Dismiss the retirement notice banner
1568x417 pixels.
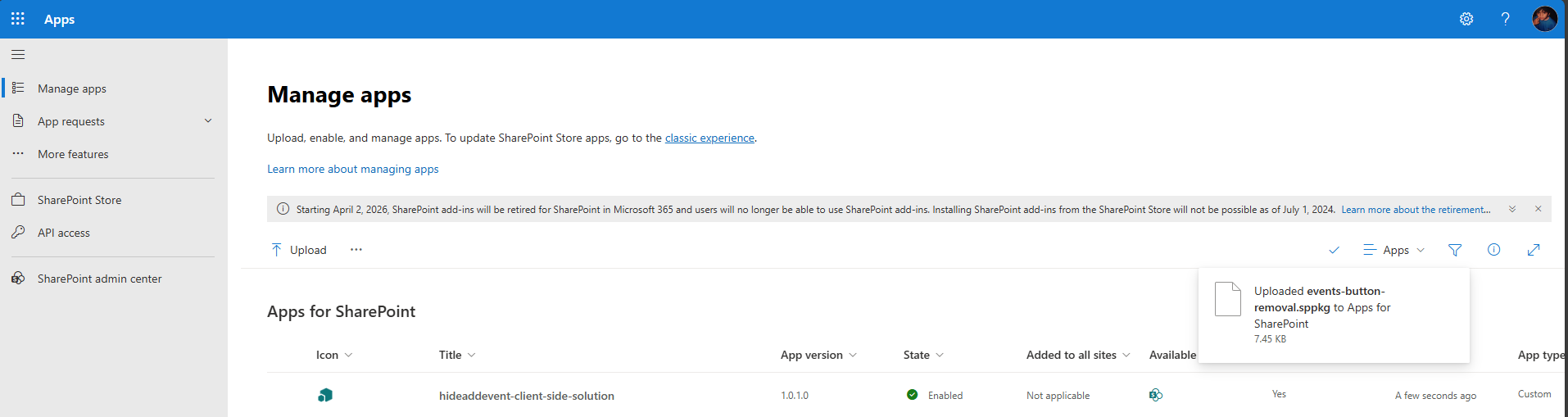(1539, 209)
